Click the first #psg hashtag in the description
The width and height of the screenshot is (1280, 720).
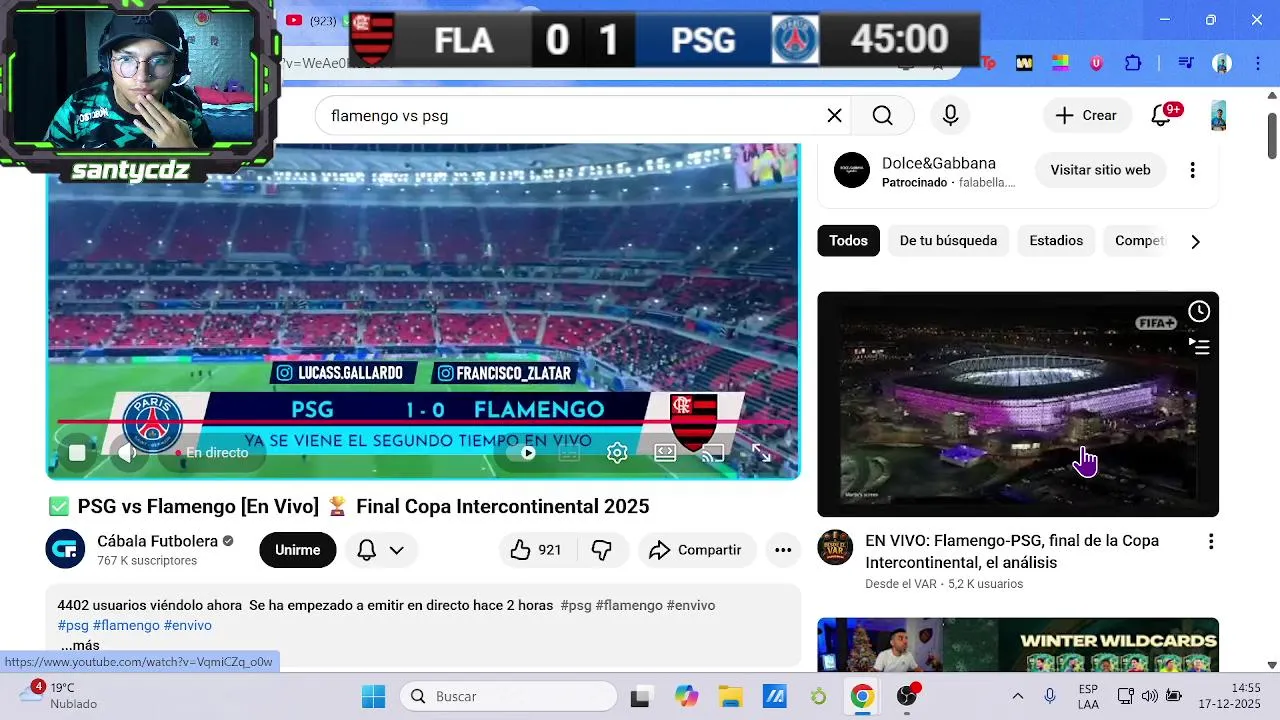pyautogui.click(x=576, y=605)
